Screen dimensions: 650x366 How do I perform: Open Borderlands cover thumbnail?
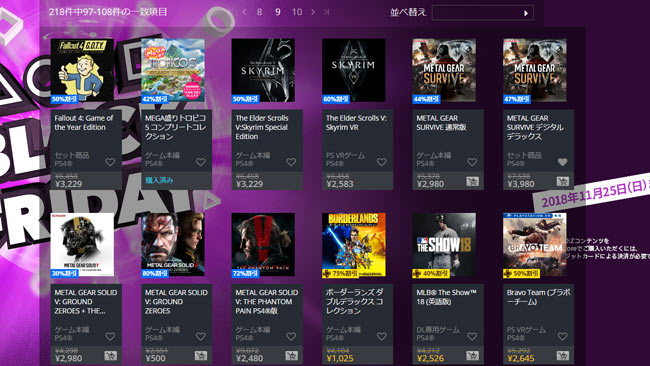[x=354, y=245]
